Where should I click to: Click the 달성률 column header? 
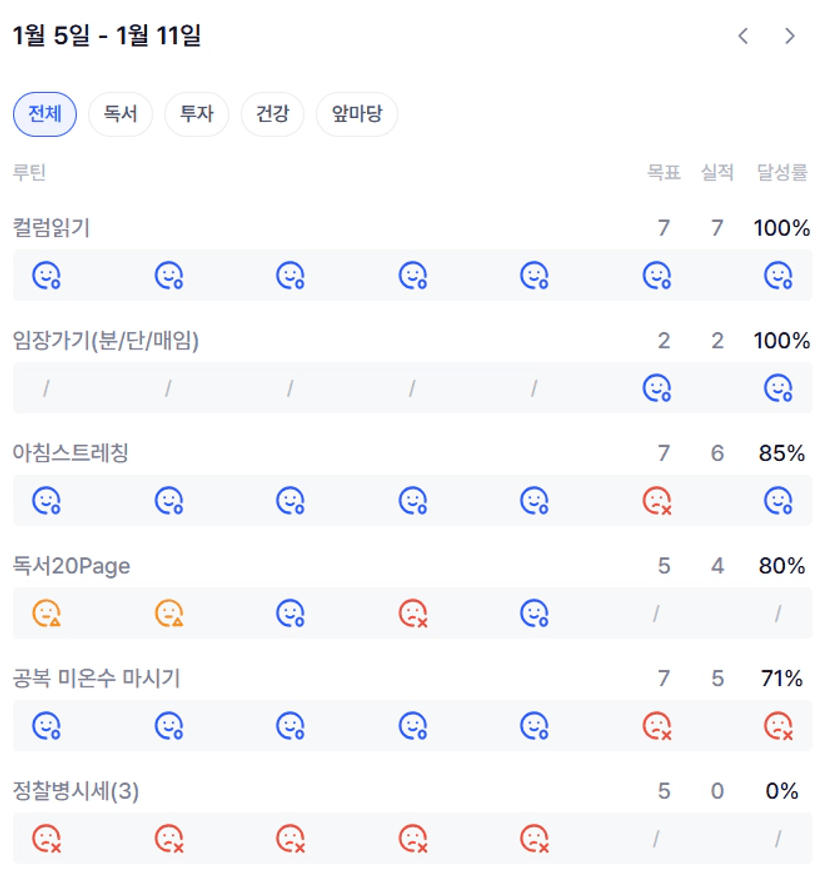click(x=782, y=172)
